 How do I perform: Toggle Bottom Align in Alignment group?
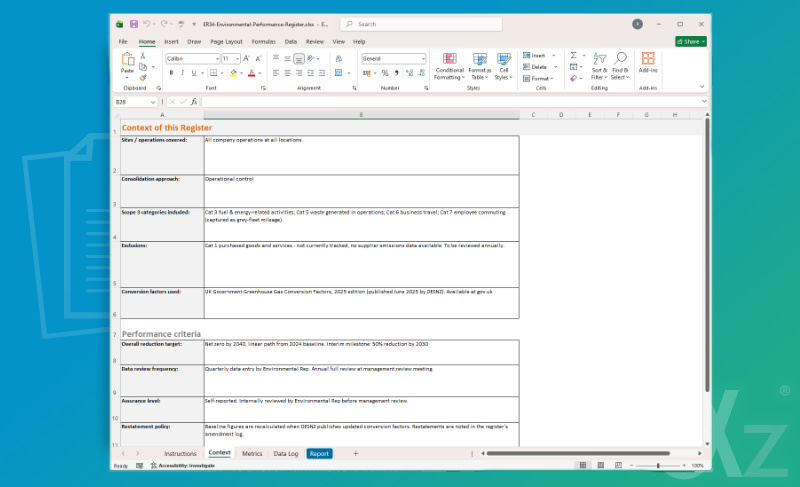point(299,59)
